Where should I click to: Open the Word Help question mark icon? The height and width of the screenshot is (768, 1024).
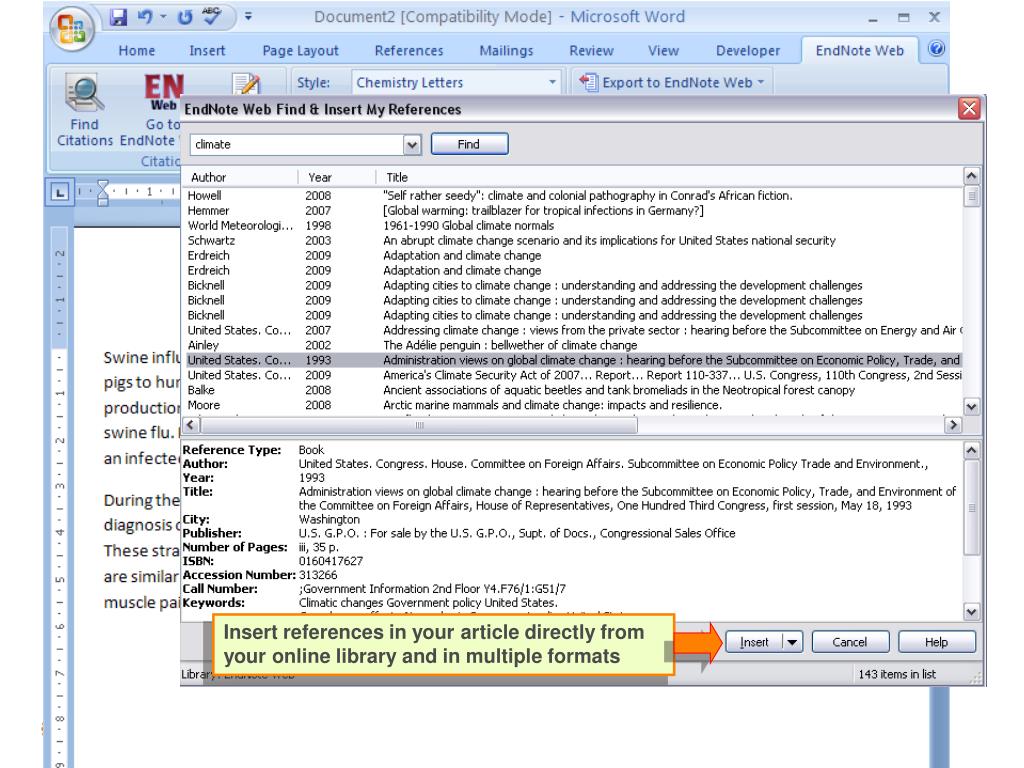pyautogui.click(x=1009, y=50)
